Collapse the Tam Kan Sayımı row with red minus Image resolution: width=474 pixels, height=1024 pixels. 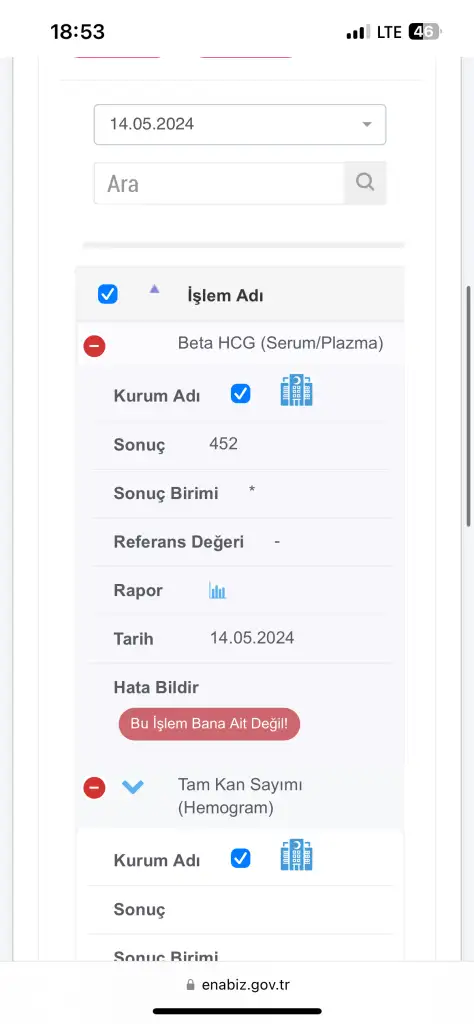[x=95, y=788]
